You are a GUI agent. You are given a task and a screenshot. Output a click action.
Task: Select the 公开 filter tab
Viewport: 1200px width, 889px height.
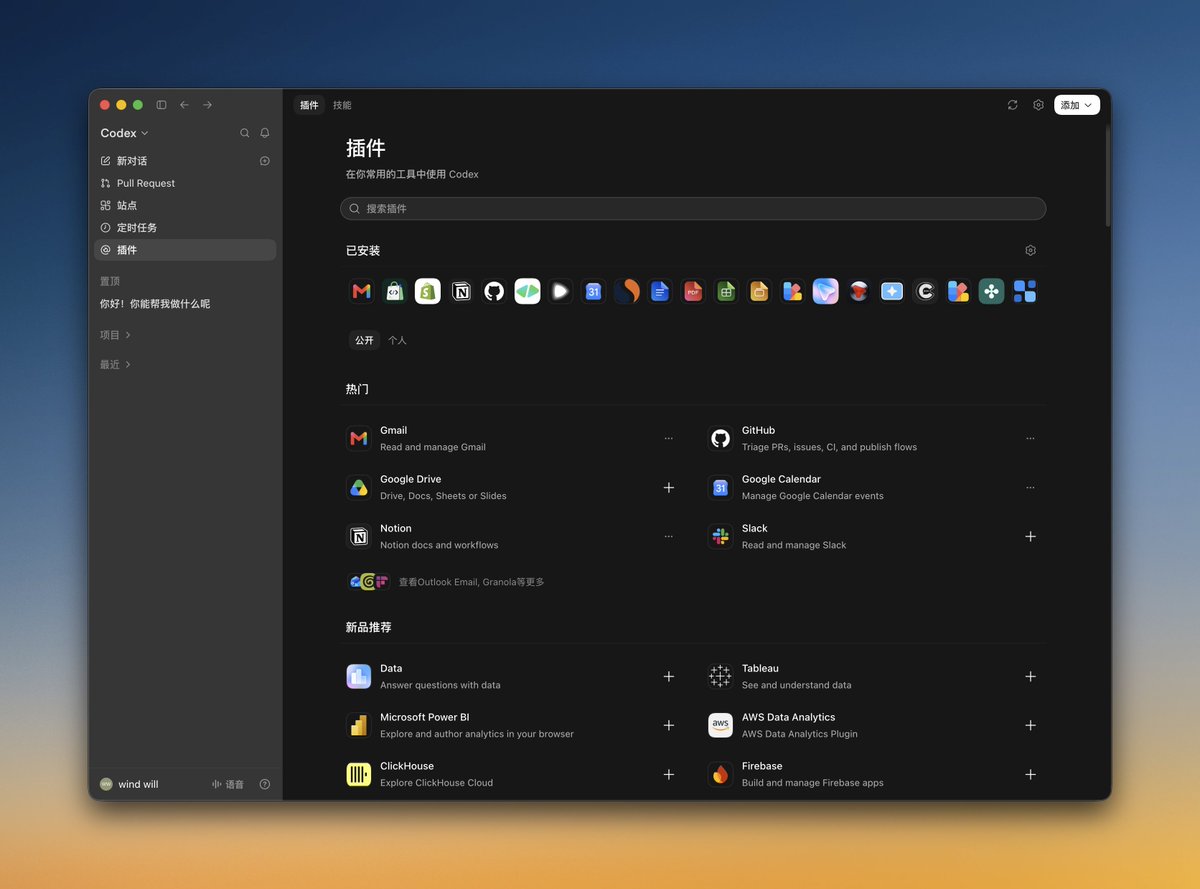(x=364, y=340)
